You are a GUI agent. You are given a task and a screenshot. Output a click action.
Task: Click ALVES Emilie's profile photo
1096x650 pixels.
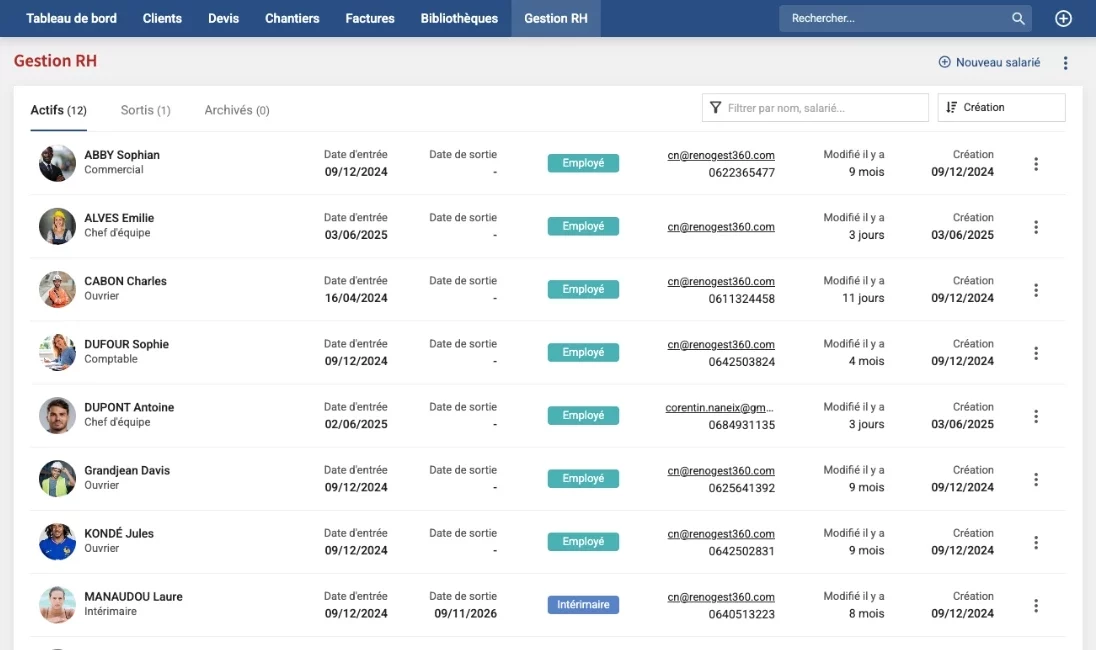click(x=57, y=226)
